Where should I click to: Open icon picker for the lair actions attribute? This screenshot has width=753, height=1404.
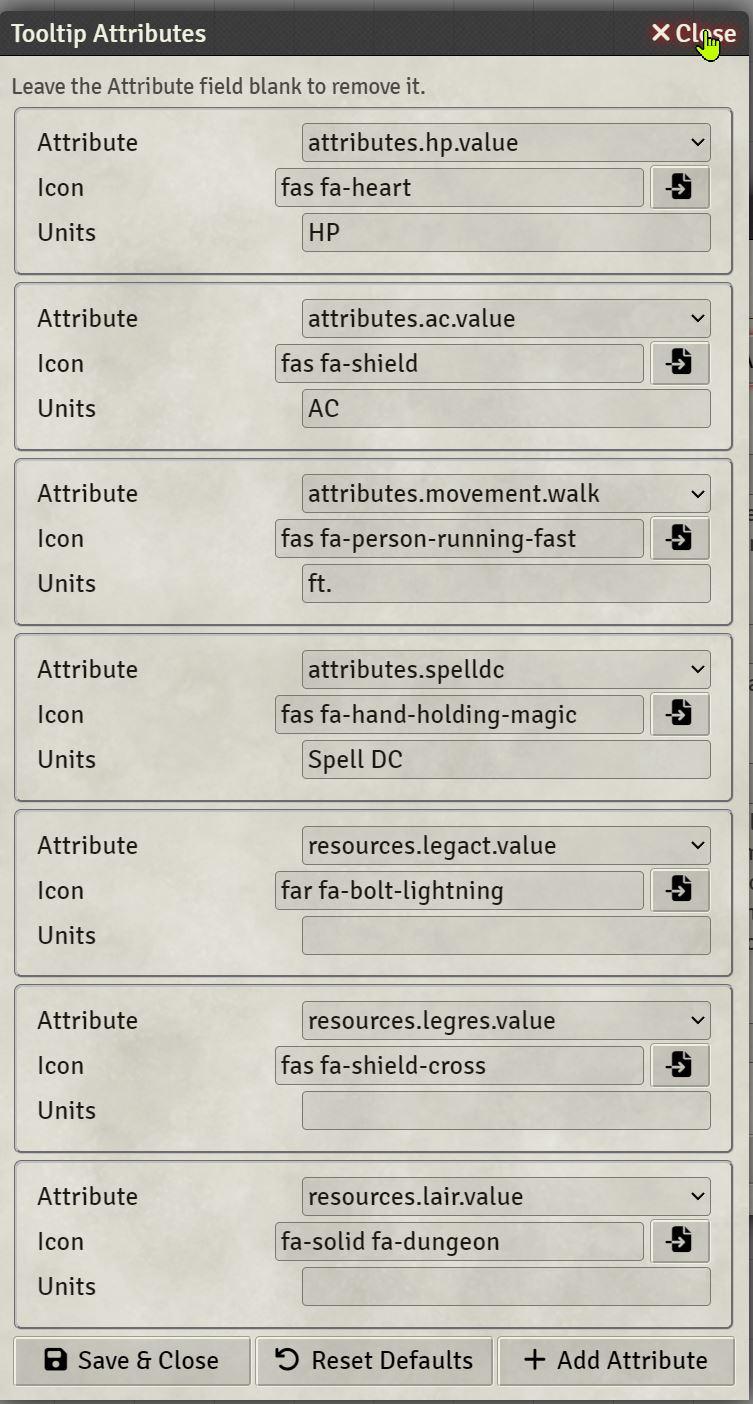click(x=680, y=1240)
